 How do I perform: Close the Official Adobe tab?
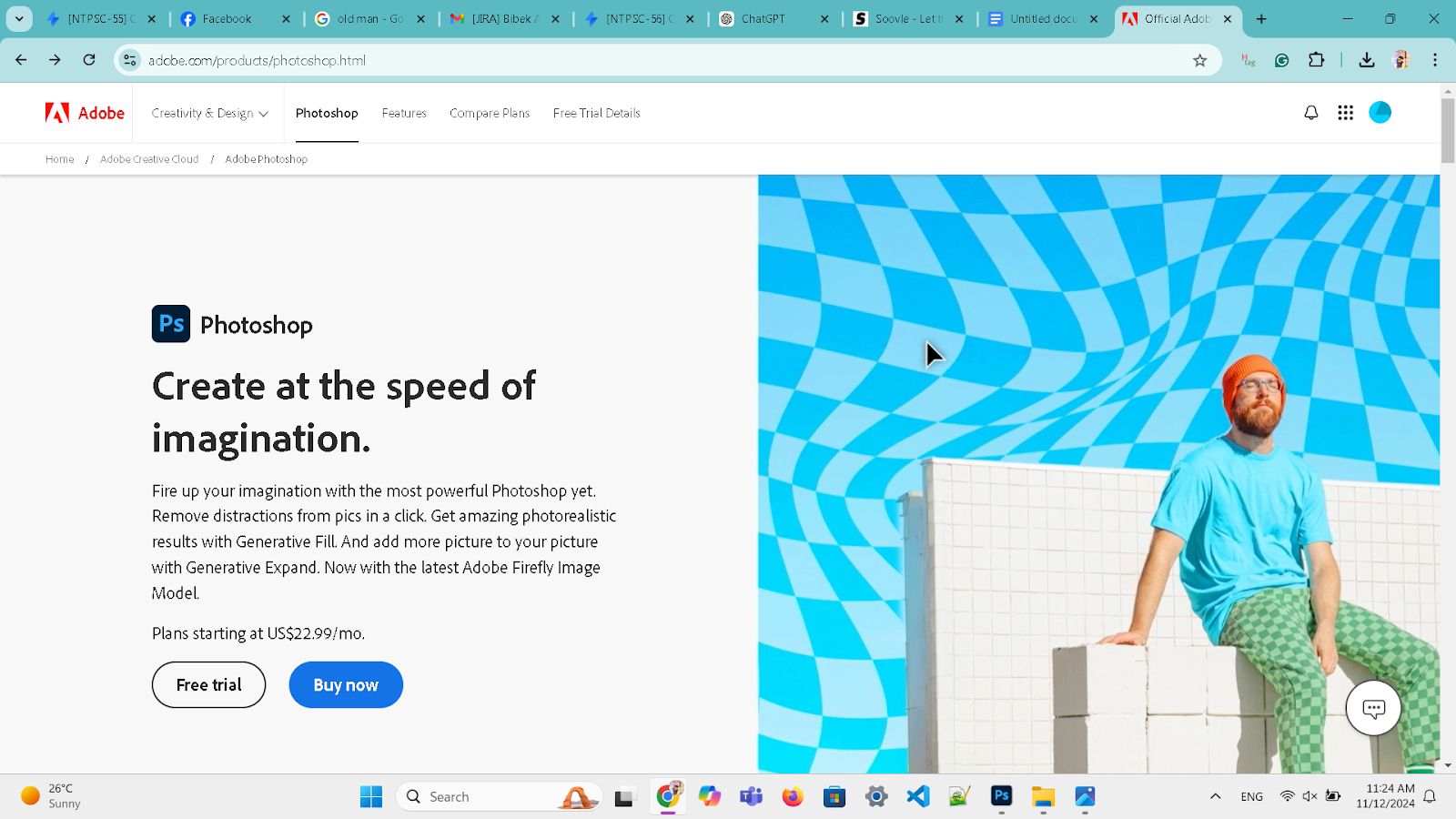pyautogui.click(x=1228, y=18)
